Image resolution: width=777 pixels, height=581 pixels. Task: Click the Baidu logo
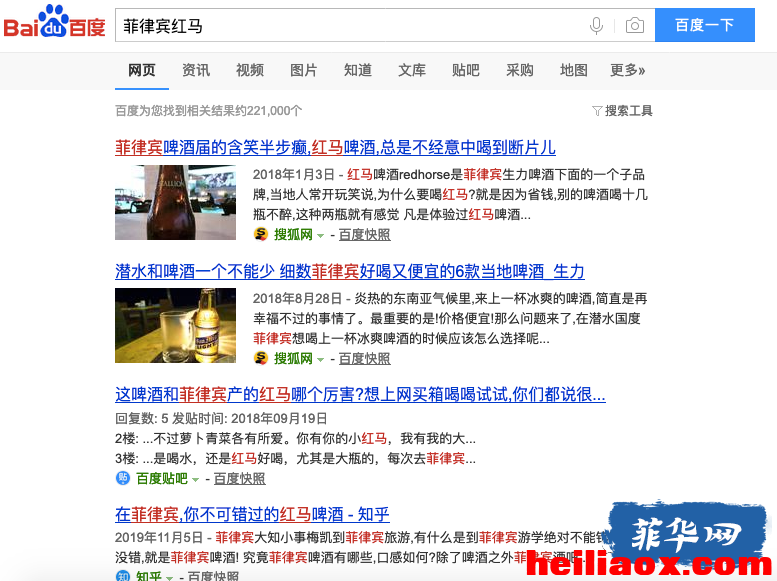point(55,22)
